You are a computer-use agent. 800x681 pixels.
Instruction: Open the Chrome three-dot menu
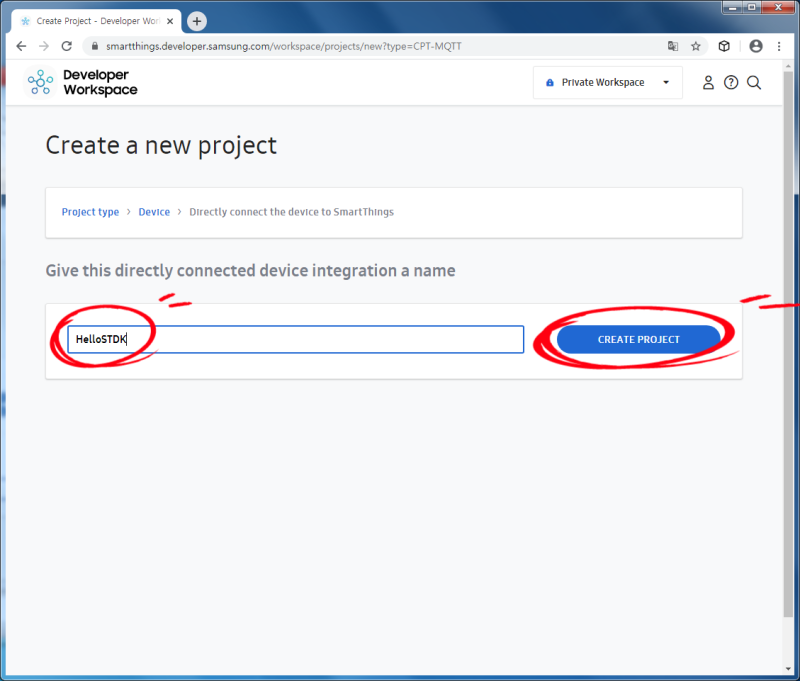point(779,45)
